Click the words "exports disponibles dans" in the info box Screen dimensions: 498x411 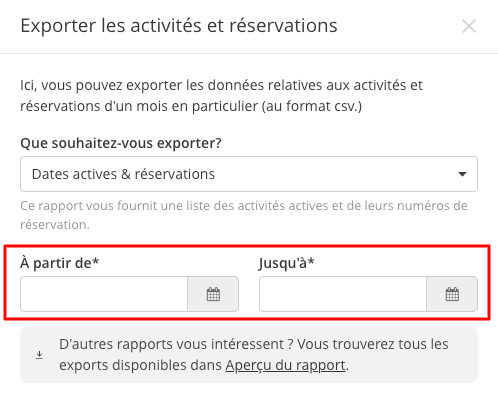[x=140, y=365]
